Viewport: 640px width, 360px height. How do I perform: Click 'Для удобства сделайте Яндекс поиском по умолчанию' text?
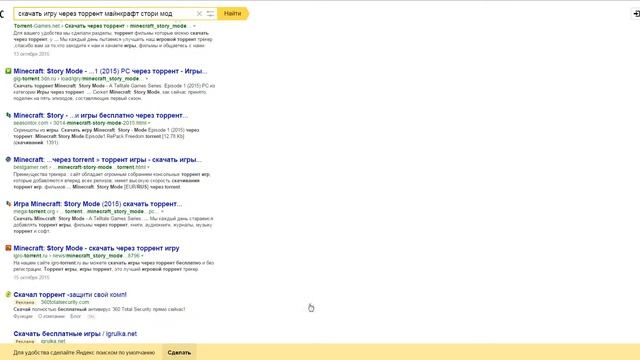(84, 352)
